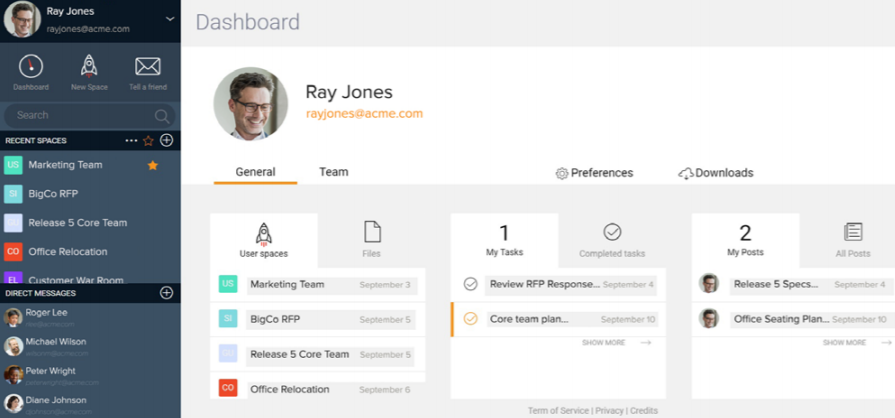Open the Privacy link in footer
The image size is (895, 418).
[x=609, y=411]
